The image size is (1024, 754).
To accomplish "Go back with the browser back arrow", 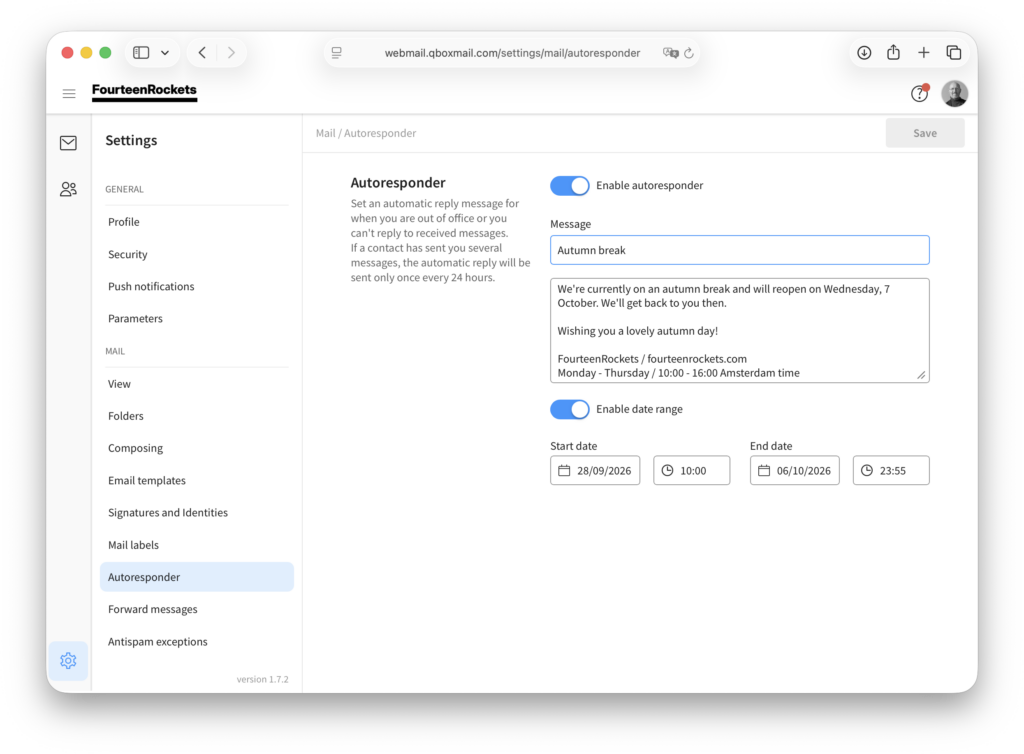I will pyautogui.click(x=202, y=52).
